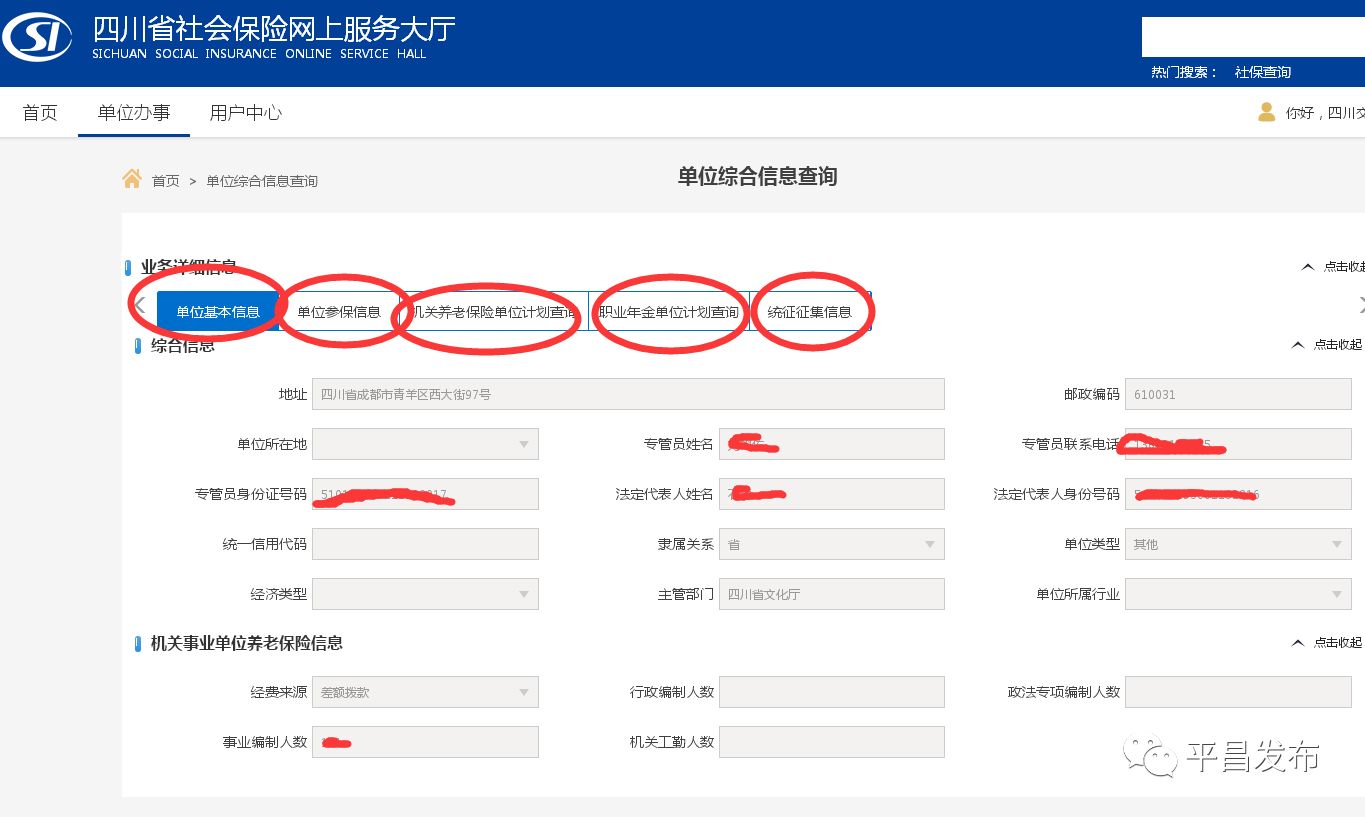Click the 热门搜索 label
Screen dimensions: 1365x817
coord(1184,72)
